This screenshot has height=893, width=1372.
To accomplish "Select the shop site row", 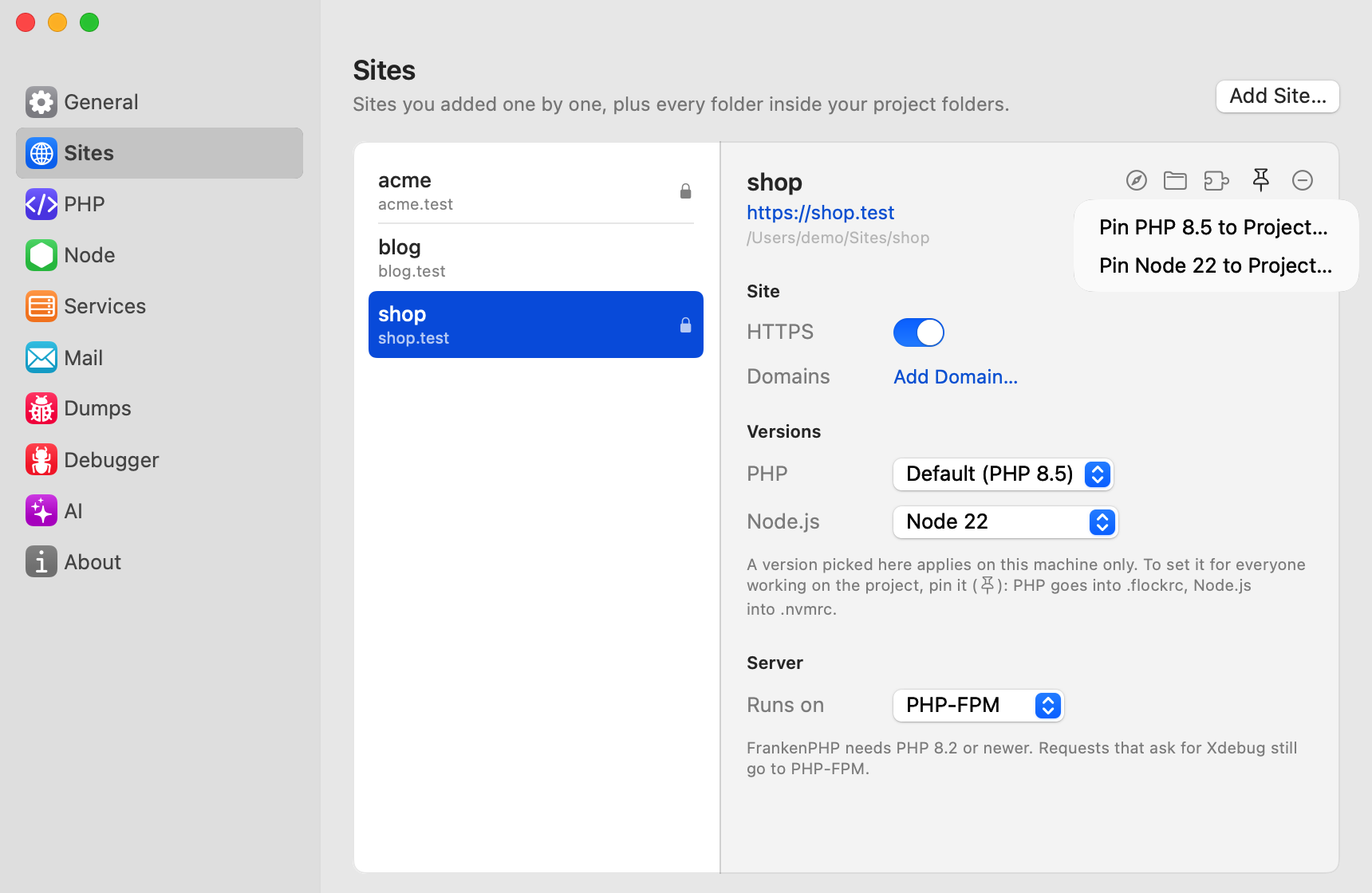I will 535,325.
